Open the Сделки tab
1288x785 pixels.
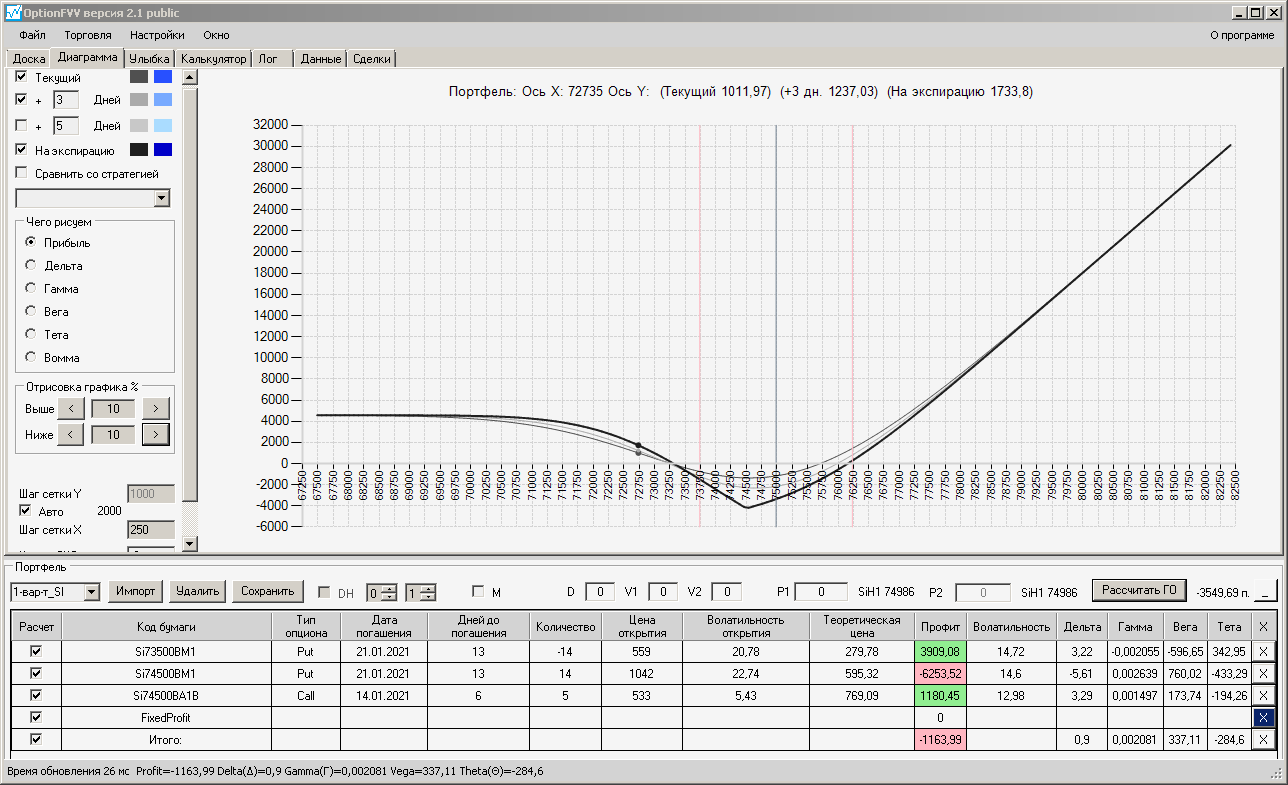pyautogui.click(x=372, y=59)
